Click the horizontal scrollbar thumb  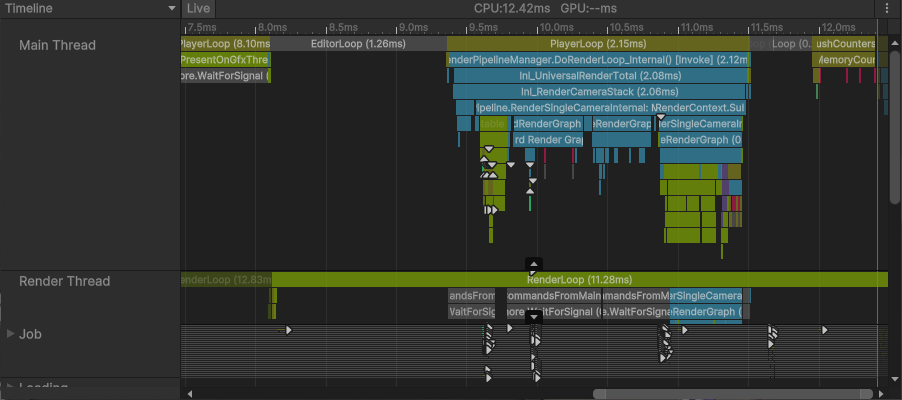click(x=734, y=394)
